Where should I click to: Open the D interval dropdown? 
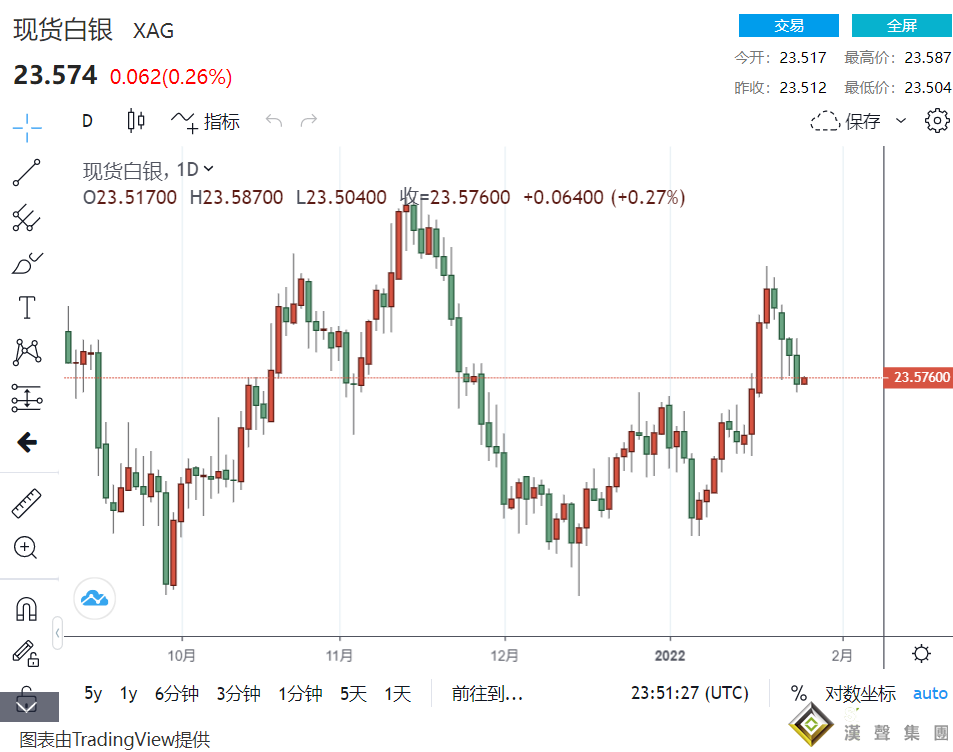(x=87, y=121)
